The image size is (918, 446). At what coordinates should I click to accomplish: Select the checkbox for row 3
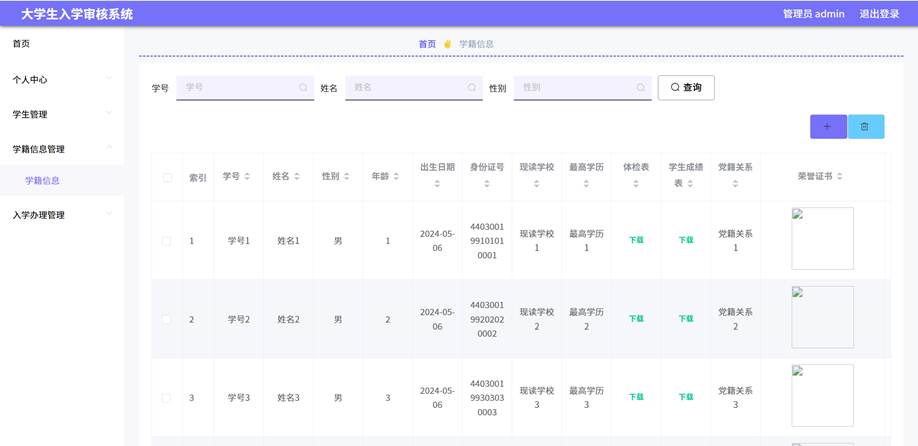point(166,398)
